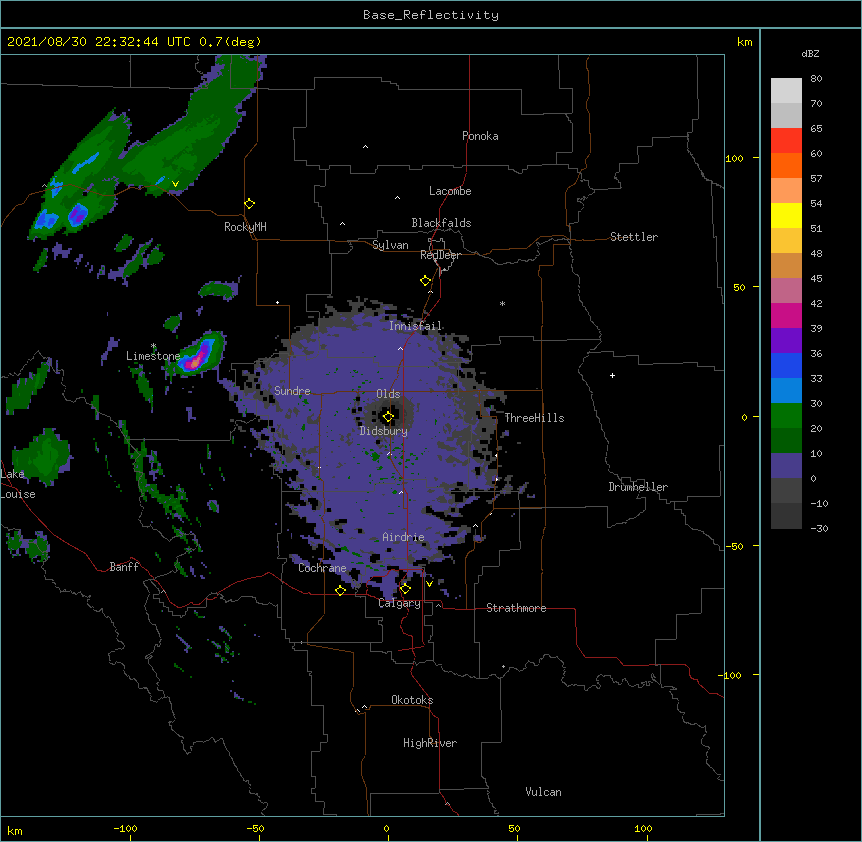This screenshot has width=862, height=842.
Task: Click the Drumheller city label
Action: pos(638,487)
